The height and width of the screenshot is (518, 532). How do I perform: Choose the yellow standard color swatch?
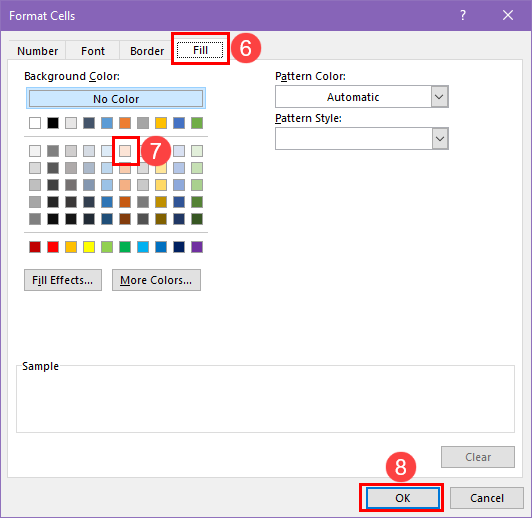click(89, 247)
